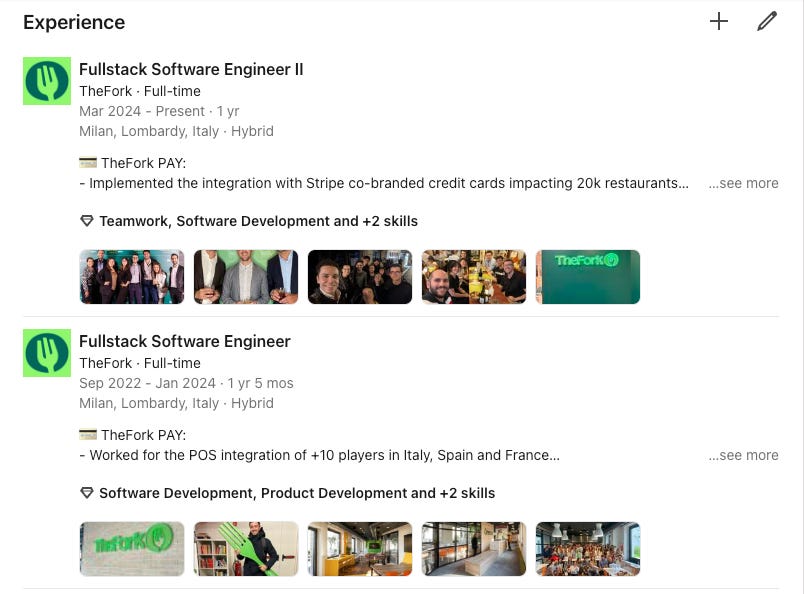Click 'Milan, Lombardy, Italy · Hybrid' under Engineer II
Image resolution: width=804 pixels, height=594 pixels.
(x=176, y=131)
